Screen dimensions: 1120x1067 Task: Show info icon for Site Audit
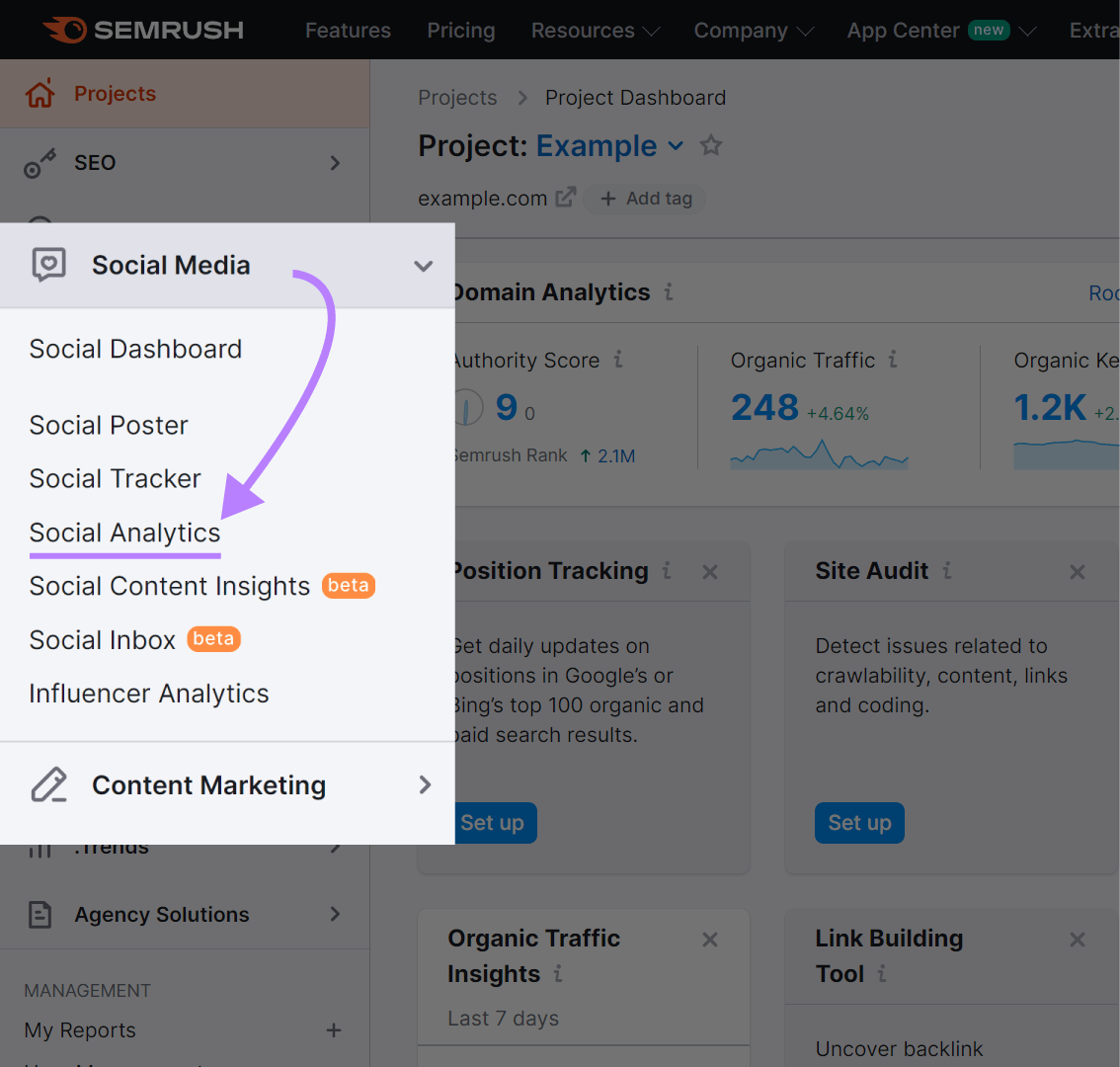pyautogui.click(x=947, y=570)
